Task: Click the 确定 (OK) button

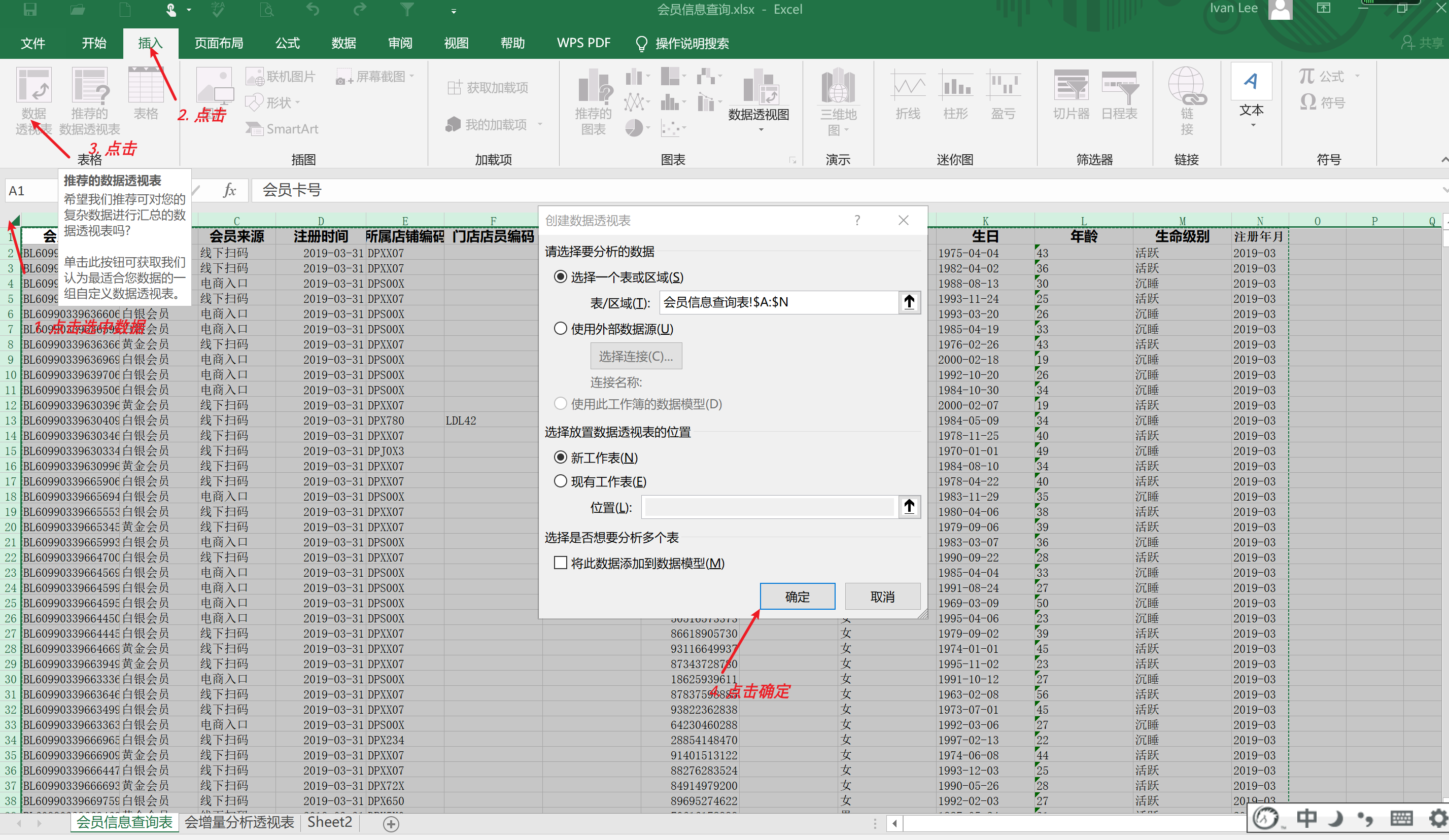Action: click(x=797, y=597)
